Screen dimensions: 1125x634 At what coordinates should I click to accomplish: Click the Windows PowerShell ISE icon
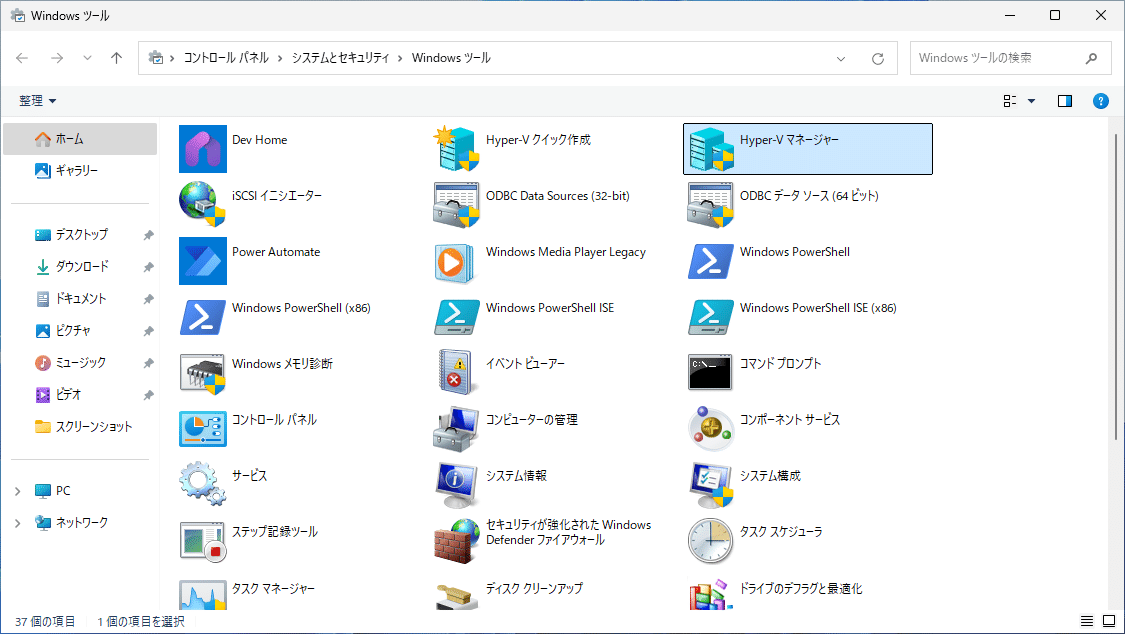pos(456,316)
